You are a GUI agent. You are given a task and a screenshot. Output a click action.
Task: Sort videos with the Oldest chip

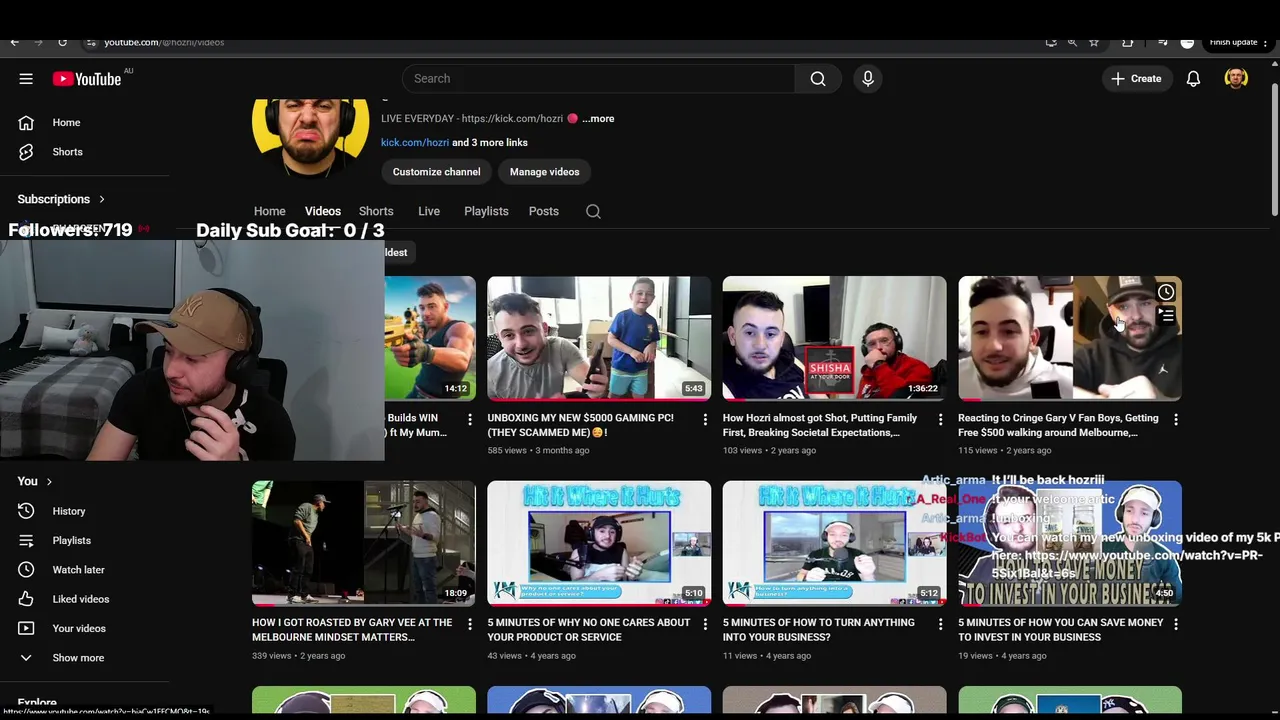click(399, 252)
